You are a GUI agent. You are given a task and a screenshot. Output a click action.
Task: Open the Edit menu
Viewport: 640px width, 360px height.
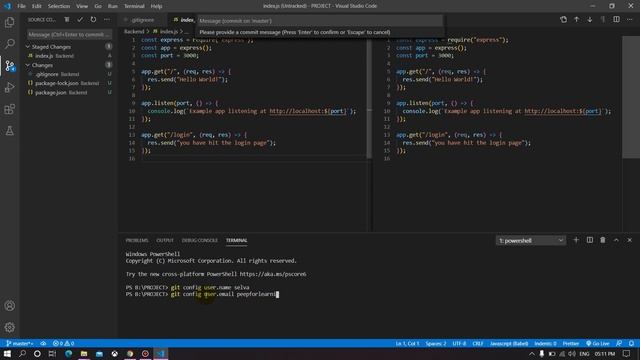click(37, 6)
